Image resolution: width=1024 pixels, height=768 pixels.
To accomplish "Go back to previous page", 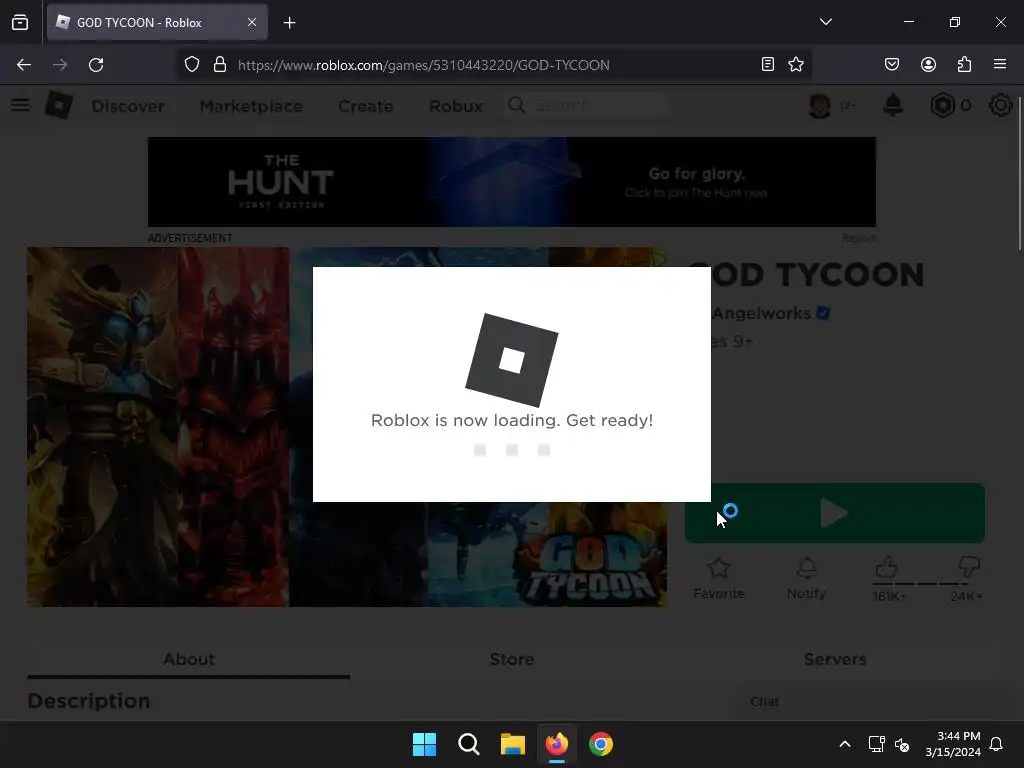I will click(x=24, y=65).
